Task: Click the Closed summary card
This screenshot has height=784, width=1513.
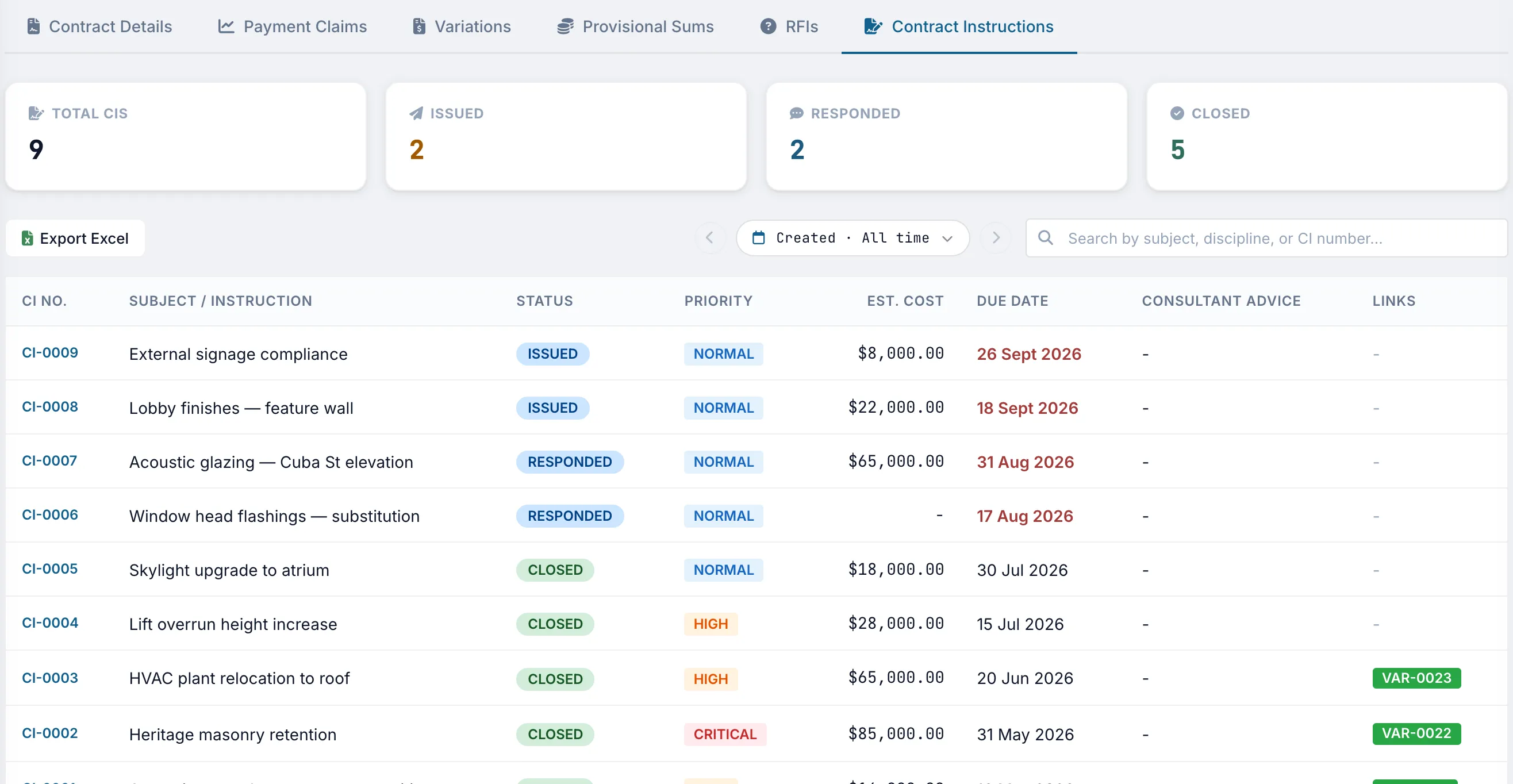Action: tap(1327, 136)
